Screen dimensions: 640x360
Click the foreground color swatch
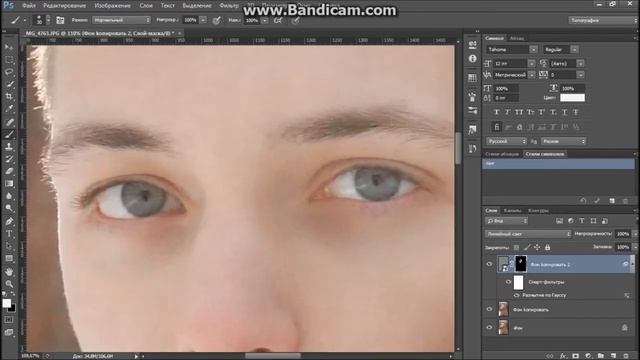[7, 303]
